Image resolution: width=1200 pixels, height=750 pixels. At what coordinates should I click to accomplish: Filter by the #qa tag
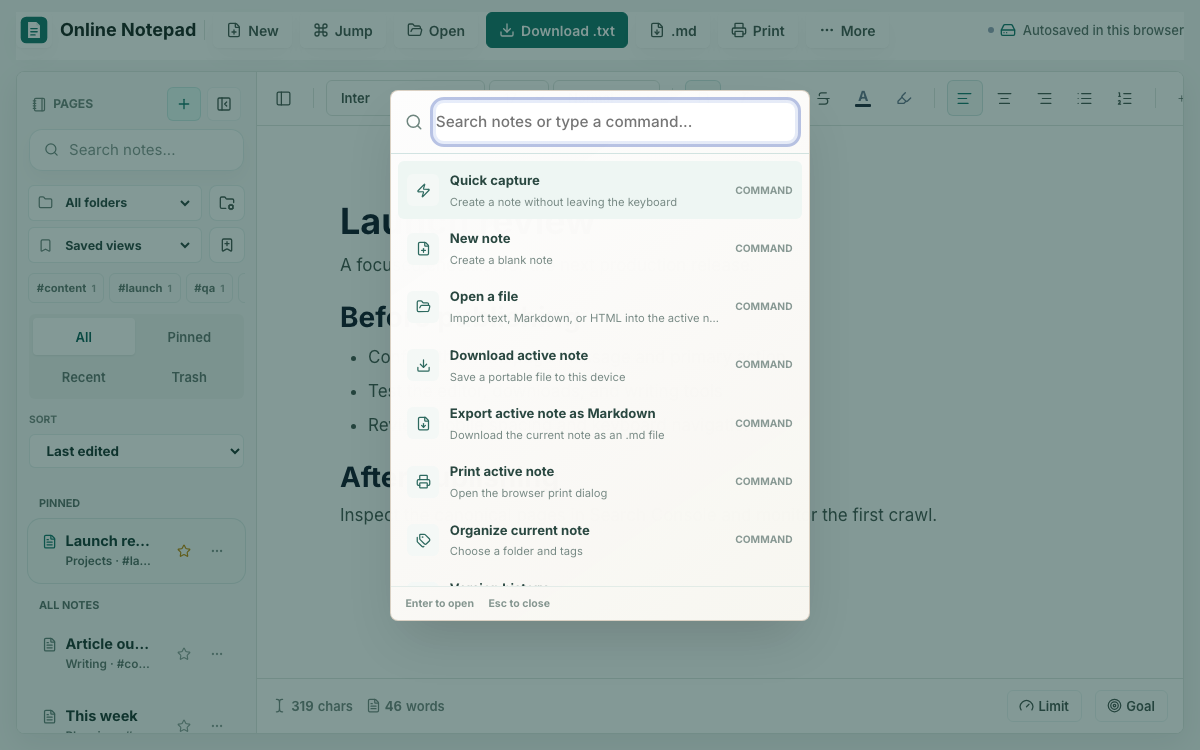(x=209, y=288)
